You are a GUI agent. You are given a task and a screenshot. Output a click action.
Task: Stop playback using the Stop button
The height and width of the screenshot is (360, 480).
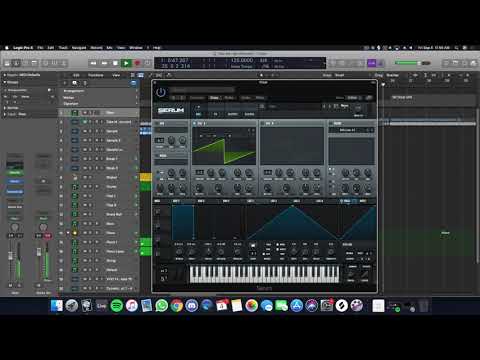click(x=115, y=63)
